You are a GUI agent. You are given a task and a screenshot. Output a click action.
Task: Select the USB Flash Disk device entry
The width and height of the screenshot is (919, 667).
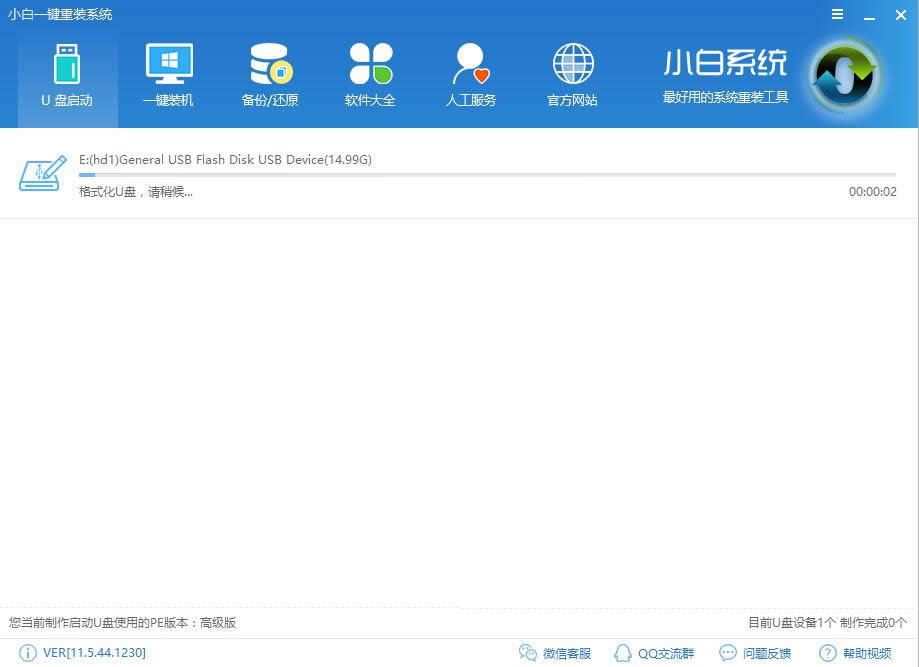[x=225, y=159]
